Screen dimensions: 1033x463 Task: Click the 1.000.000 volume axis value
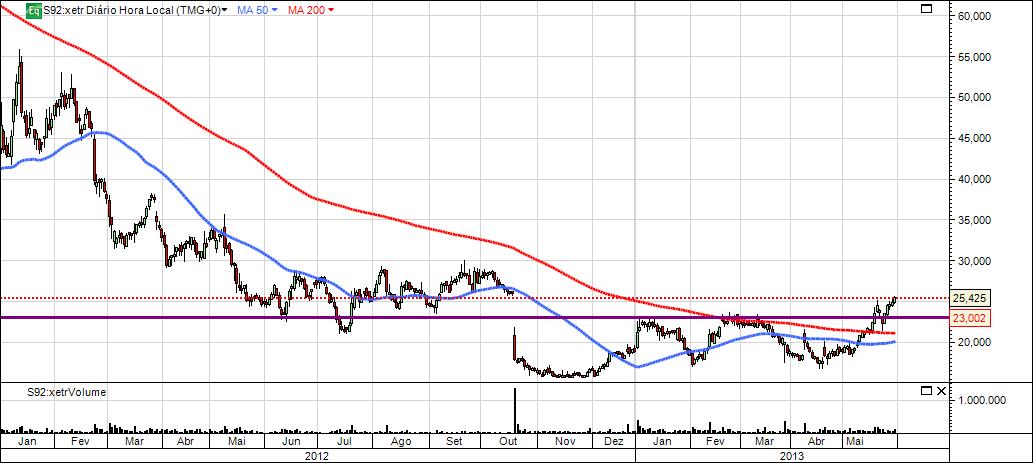[982, 400]
